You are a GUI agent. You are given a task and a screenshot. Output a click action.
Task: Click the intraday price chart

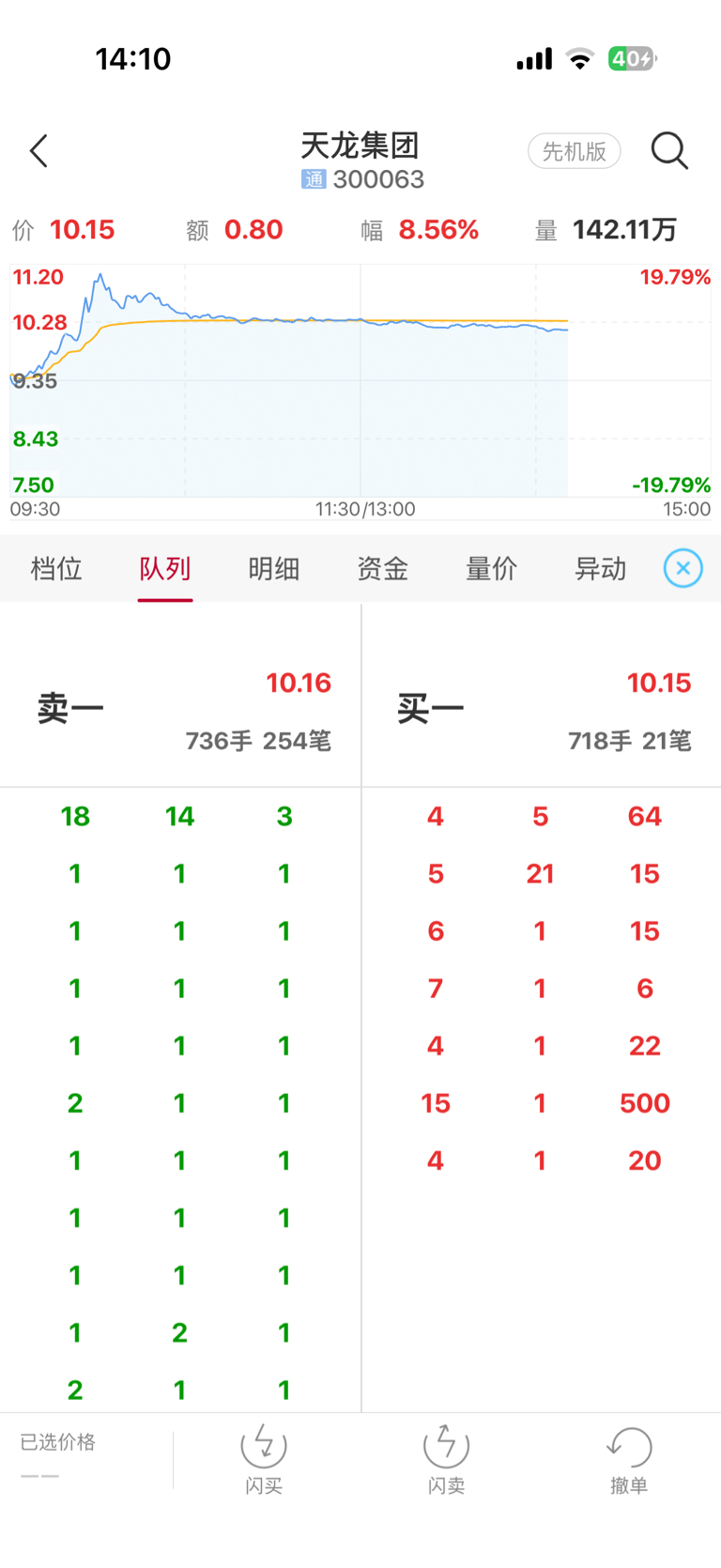[360, 380]
